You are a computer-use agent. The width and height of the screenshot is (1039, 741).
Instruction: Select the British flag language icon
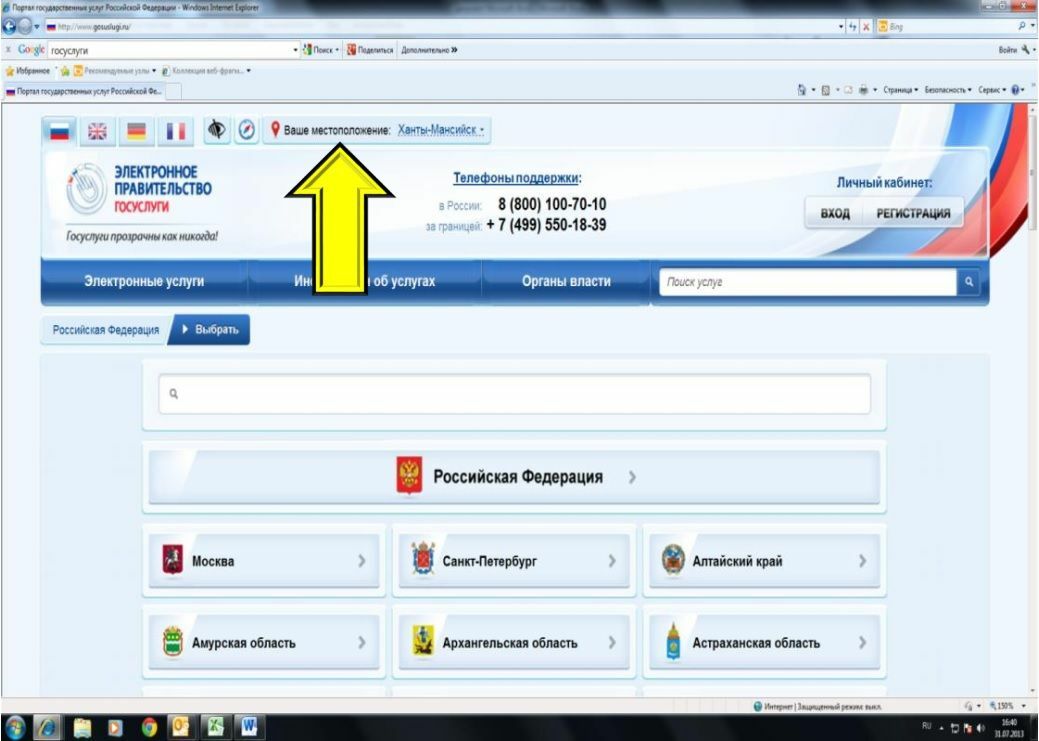97,131
